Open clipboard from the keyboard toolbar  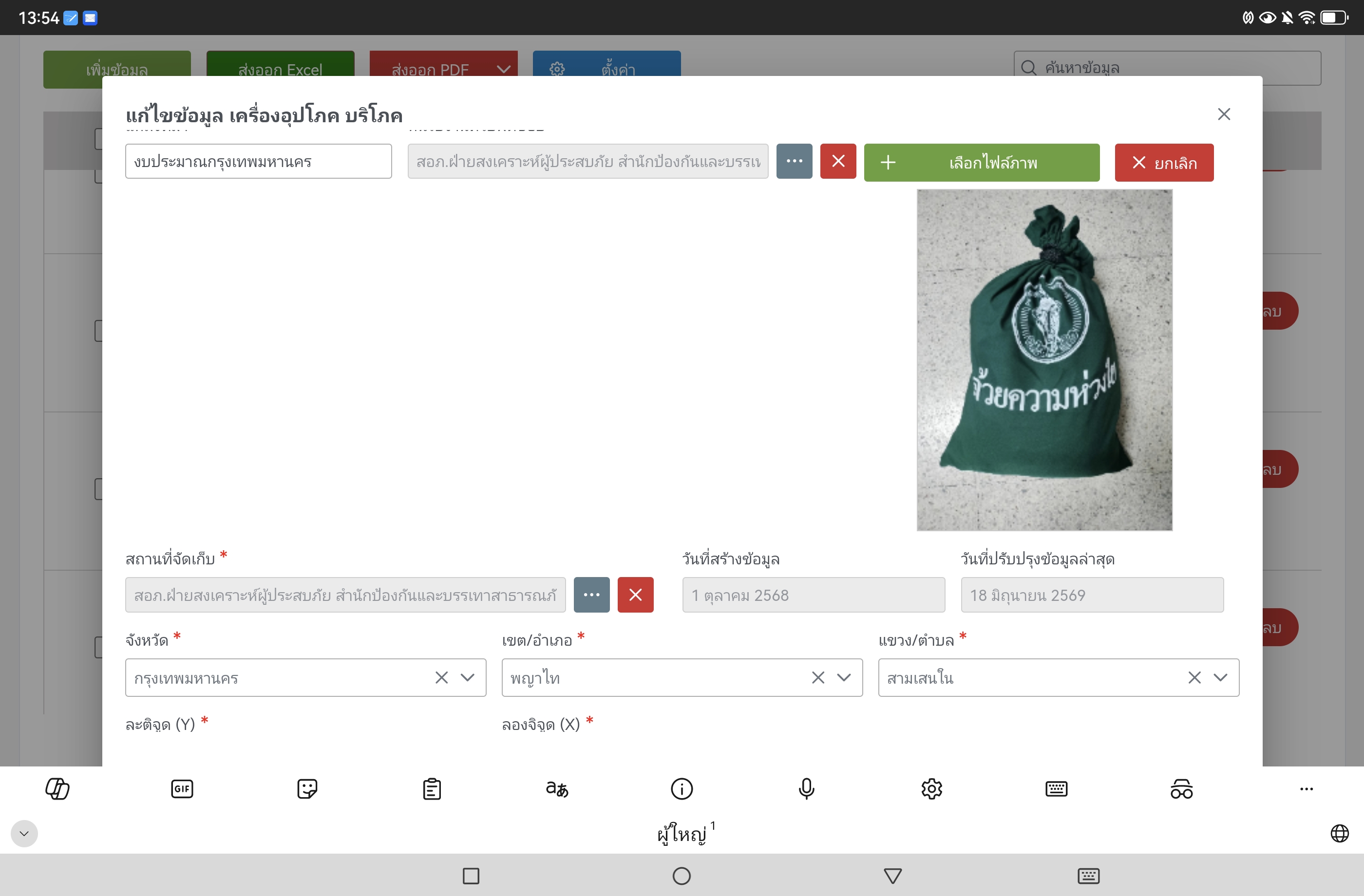[432, 789]
